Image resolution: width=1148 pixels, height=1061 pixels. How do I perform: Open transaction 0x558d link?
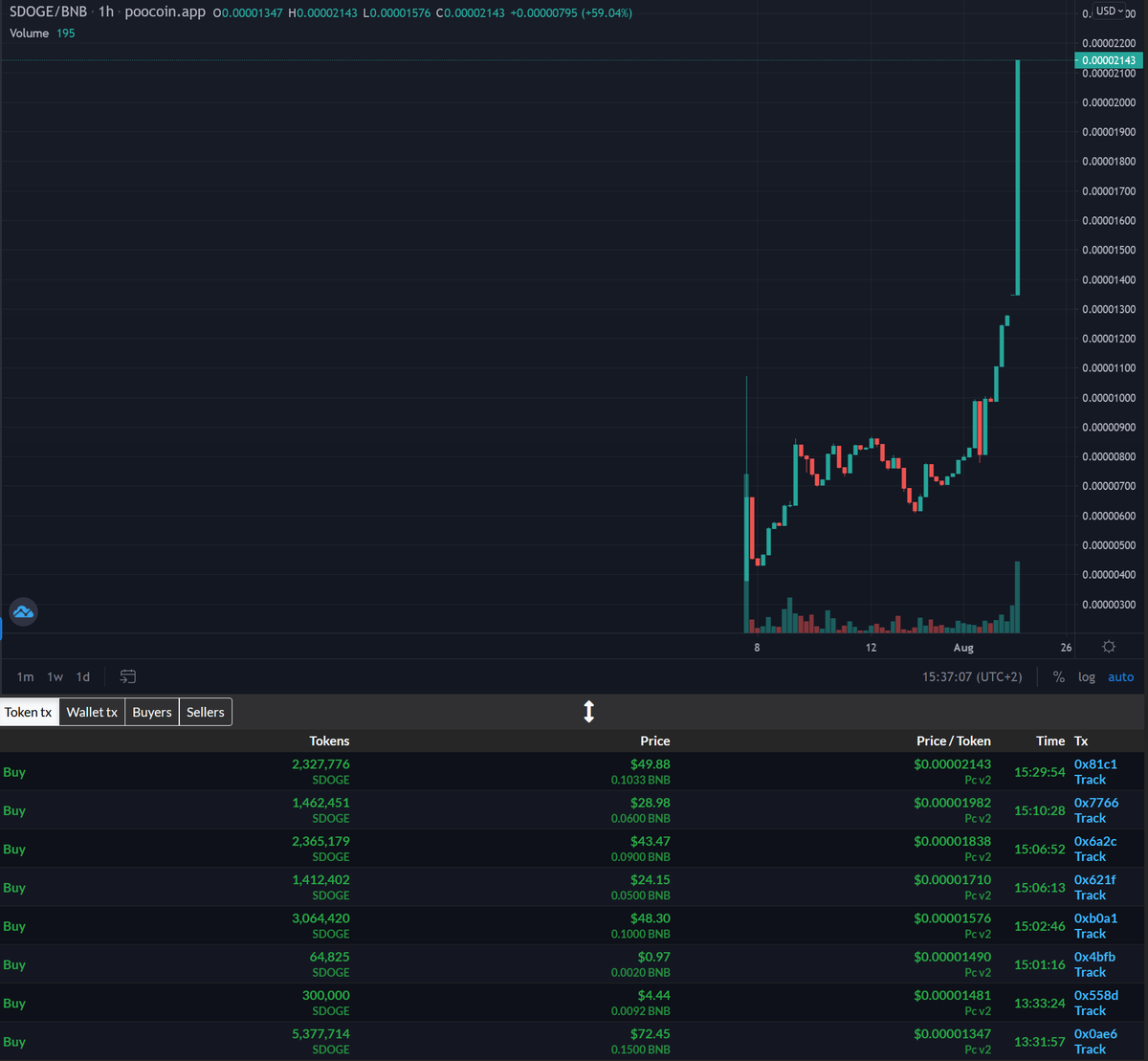(x=1096, y=994)
